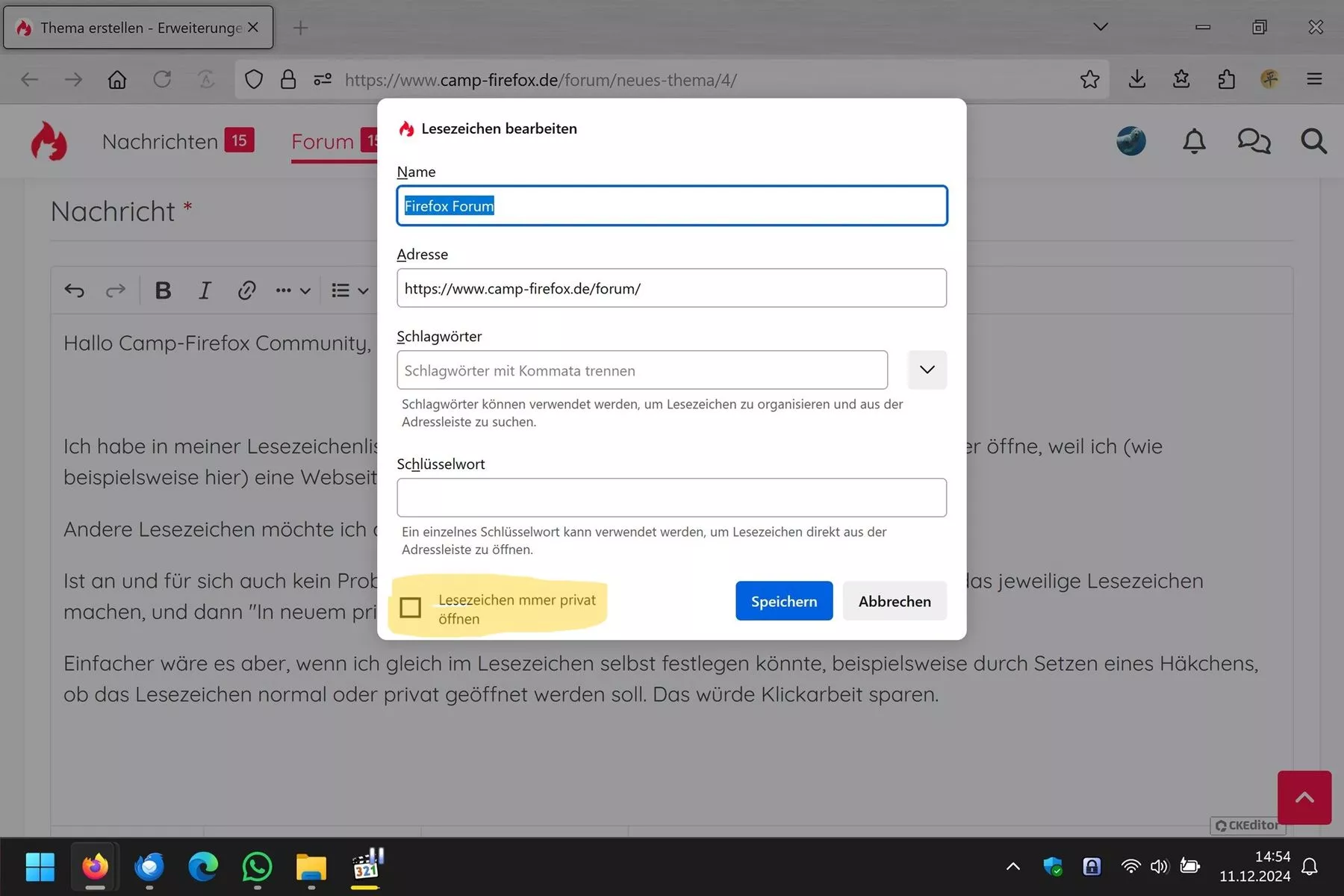Open the list all tabs chevron
1344x896 pixels.
(x=1101, y=27)
